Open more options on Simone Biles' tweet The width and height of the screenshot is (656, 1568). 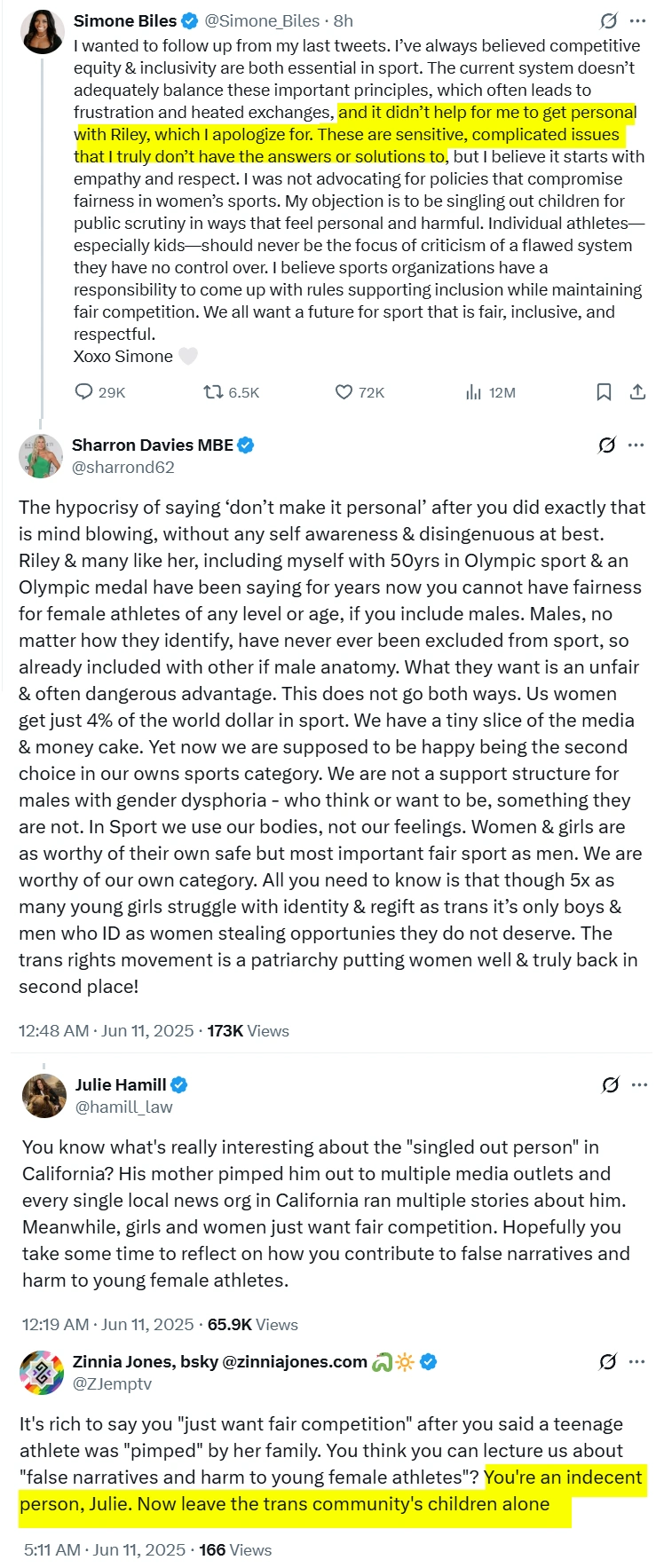638,21
